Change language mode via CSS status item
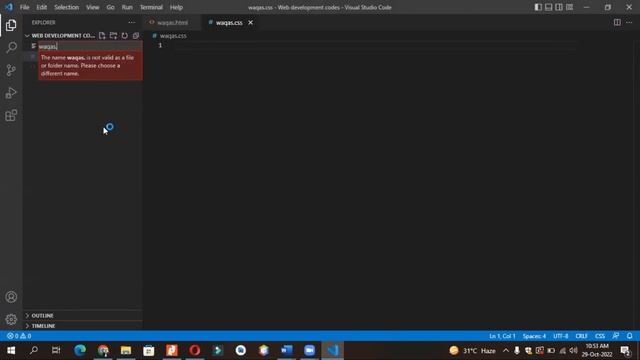 [600, 336]
